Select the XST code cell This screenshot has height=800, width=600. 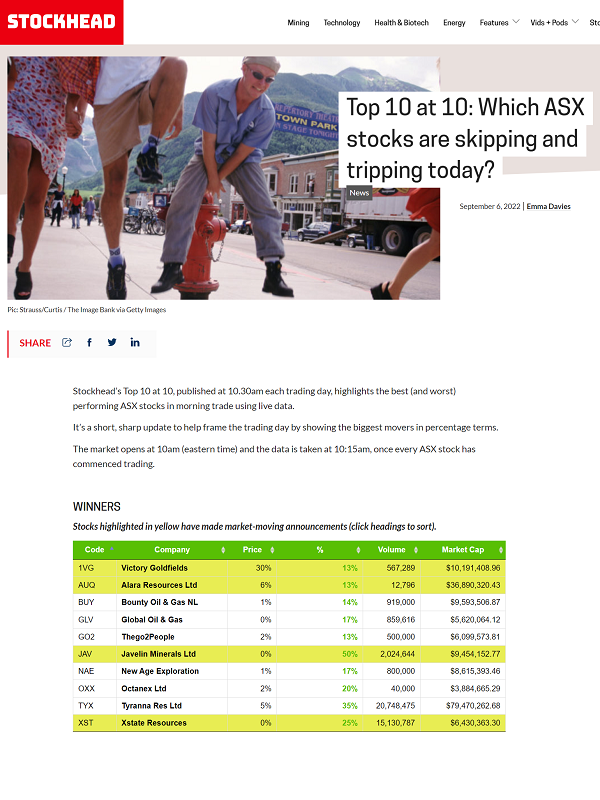pos(95,723)
